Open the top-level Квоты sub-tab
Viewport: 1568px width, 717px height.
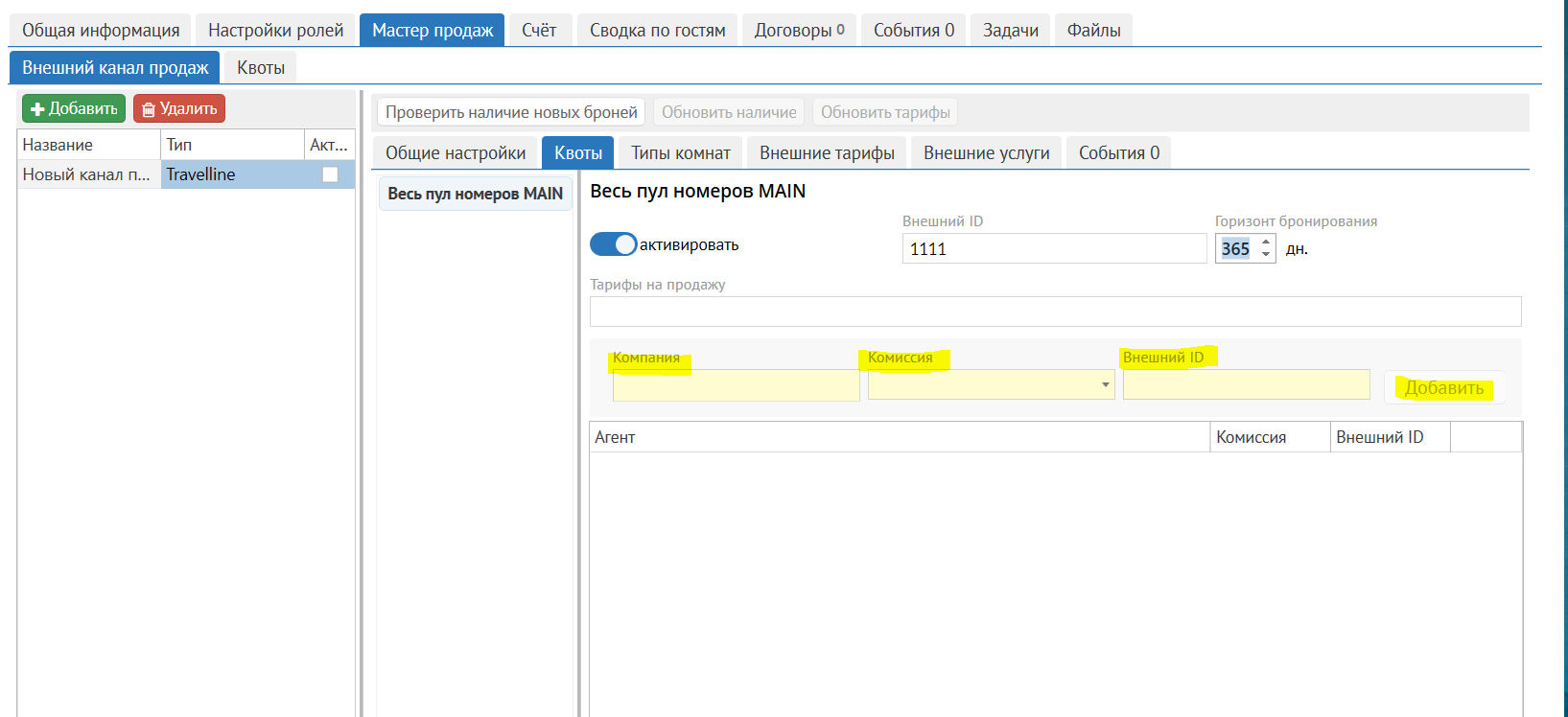(261, 68)
